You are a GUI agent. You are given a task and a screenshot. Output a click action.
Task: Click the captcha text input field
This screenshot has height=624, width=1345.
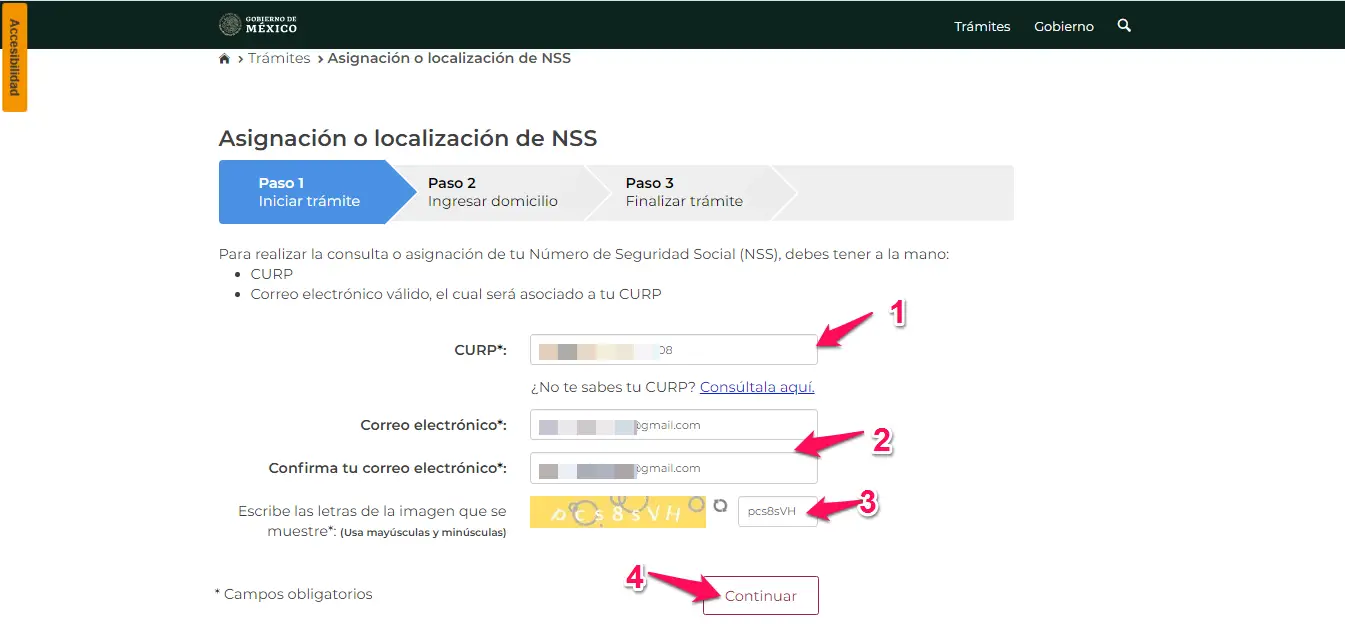[777, 511]
